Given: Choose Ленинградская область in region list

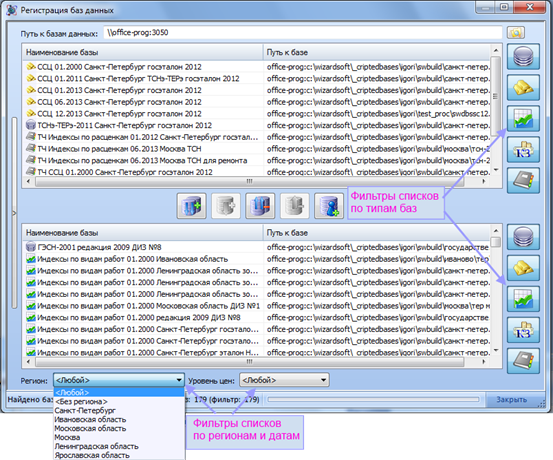Looking at the screenshot, I should coord(119,446).
